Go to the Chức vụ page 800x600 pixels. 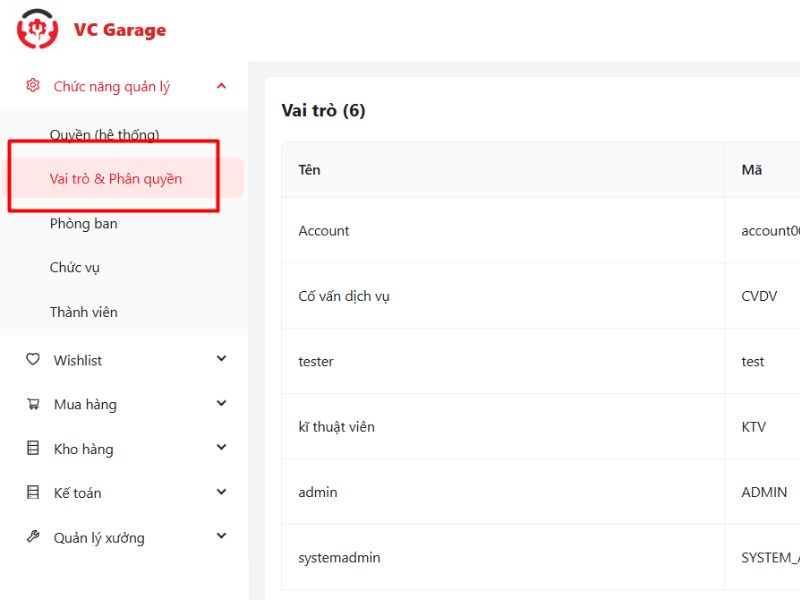[75, 268]
